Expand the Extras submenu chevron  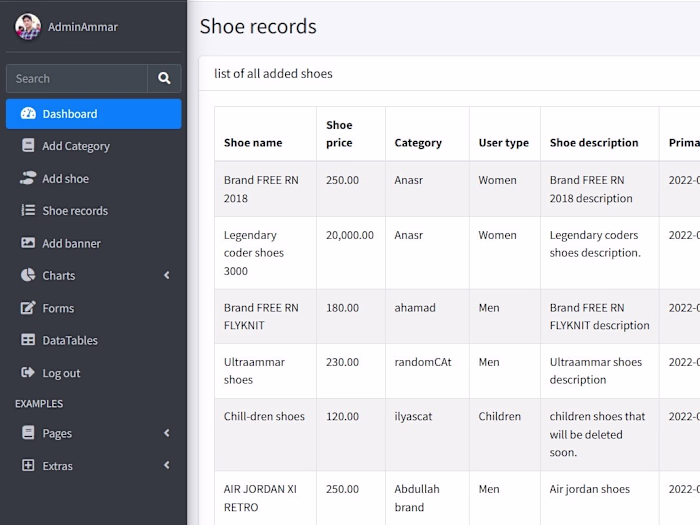[x=167, y=465]
